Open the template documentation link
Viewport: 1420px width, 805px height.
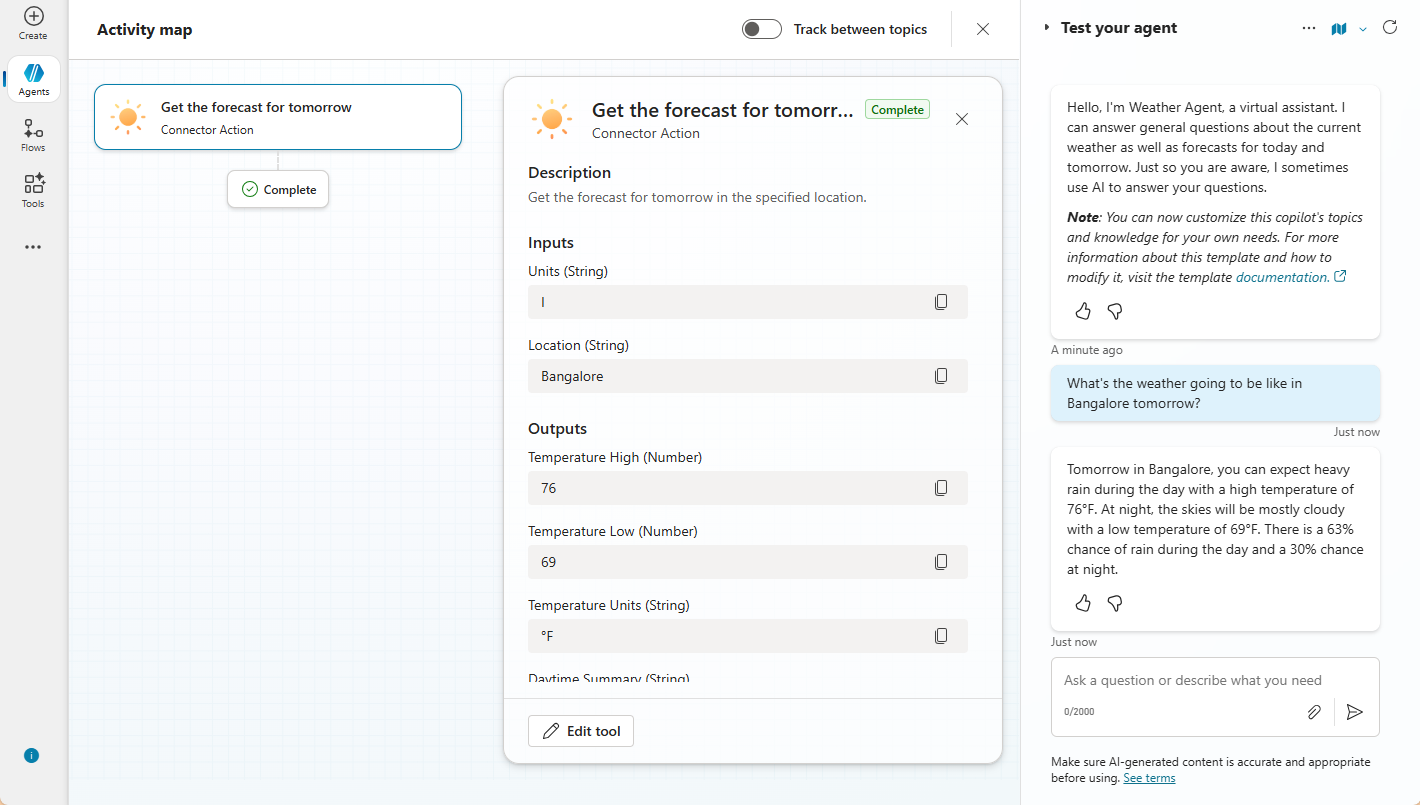point(1283,277)
